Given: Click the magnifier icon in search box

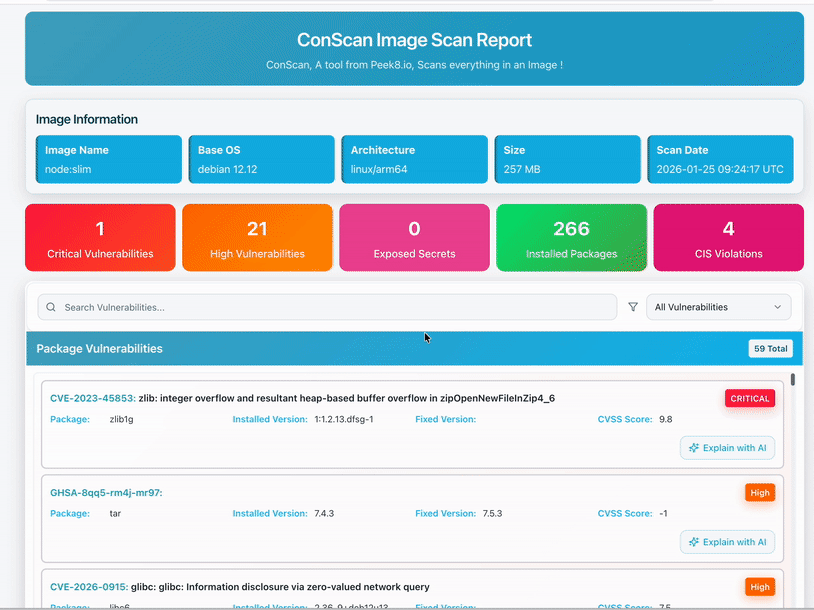Looking at the screenshot, I should (51, 307).
